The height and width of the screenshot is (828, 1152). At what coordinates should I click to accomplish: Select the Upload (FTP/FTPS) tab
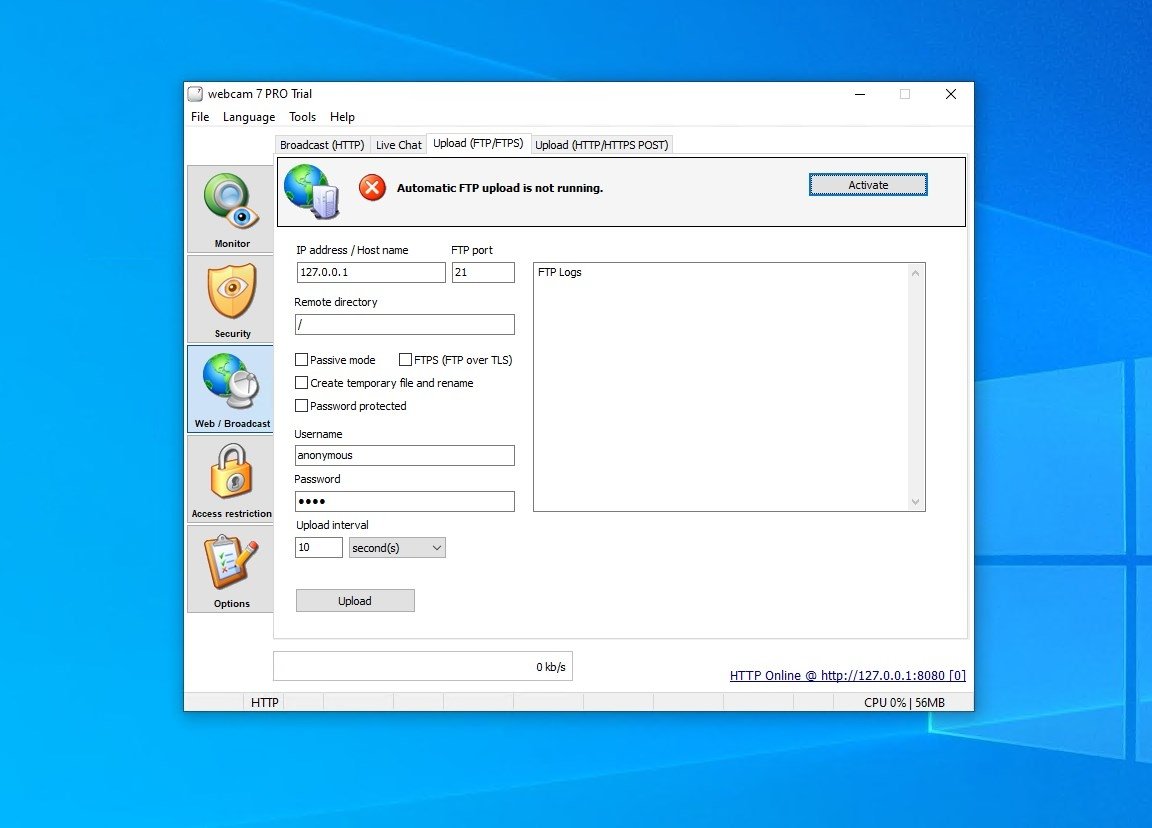[478, 143]
